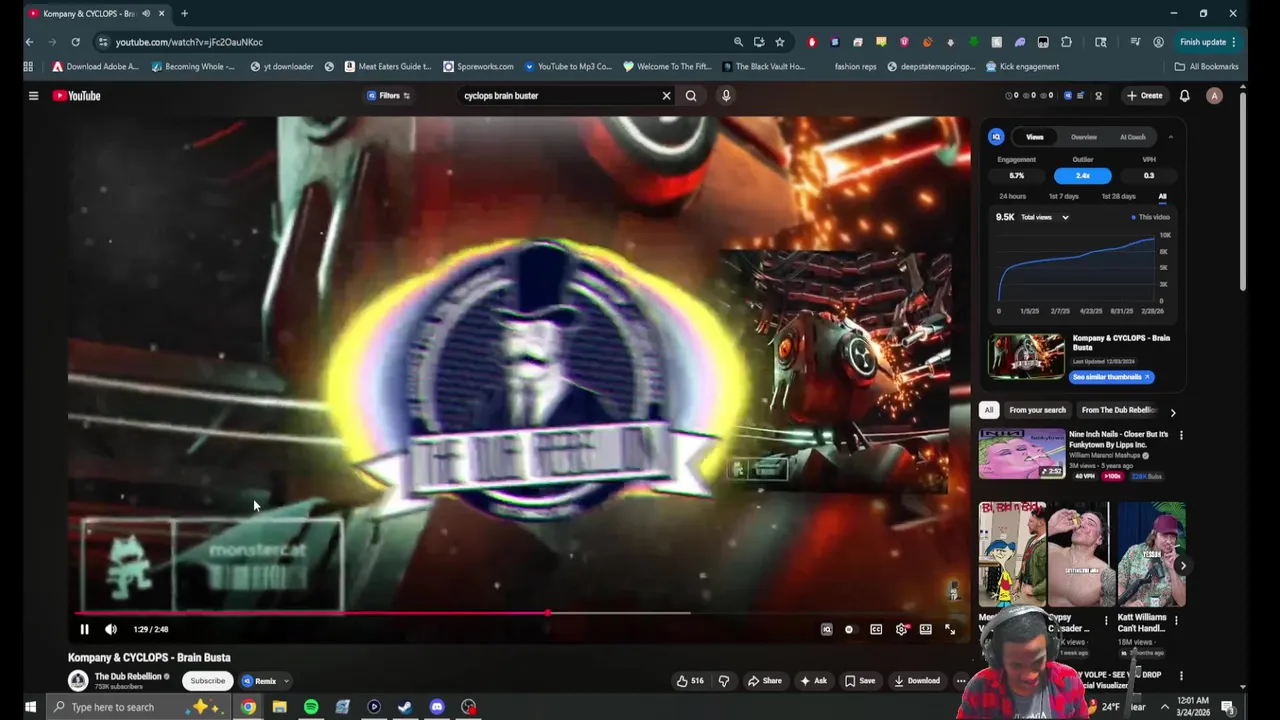Choose the 24 hours time range
Image resolution: width=1280 pixels, height=720 pixels.
pyautogui.click(x=1012, y=196)
